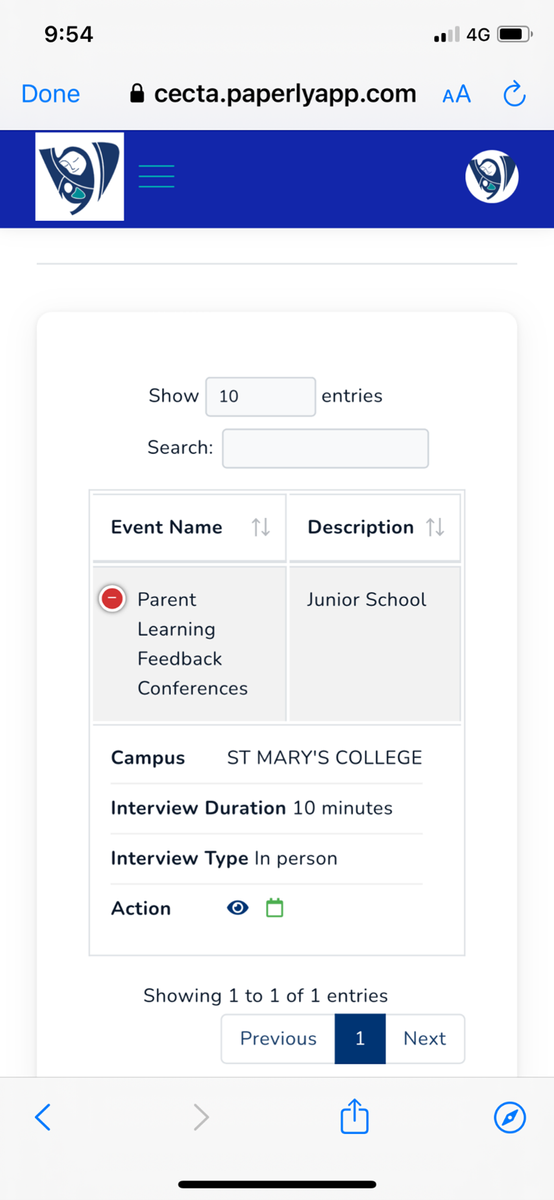Collapse the row with red minus icon
554x1200 pixels.
point(112,599)
